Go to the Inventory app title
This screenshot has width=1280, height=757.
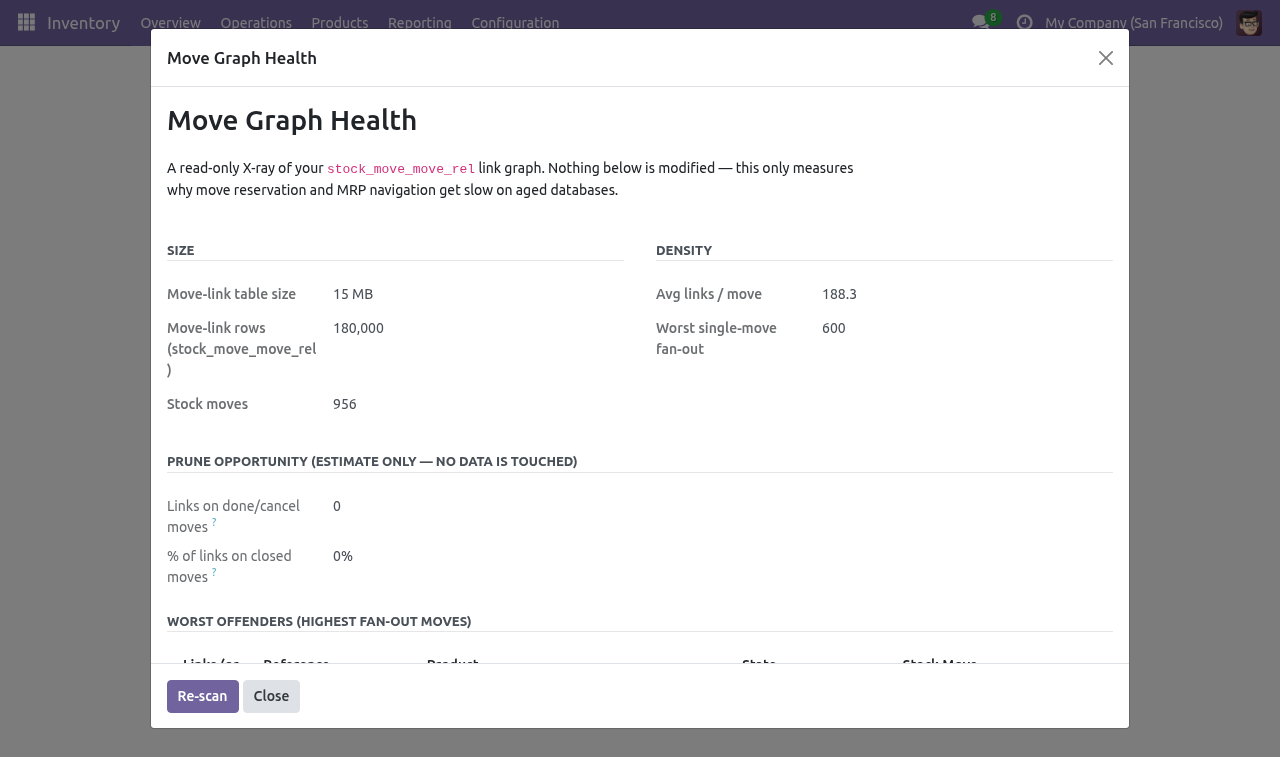pyautogui.click(x=83, y=23)
